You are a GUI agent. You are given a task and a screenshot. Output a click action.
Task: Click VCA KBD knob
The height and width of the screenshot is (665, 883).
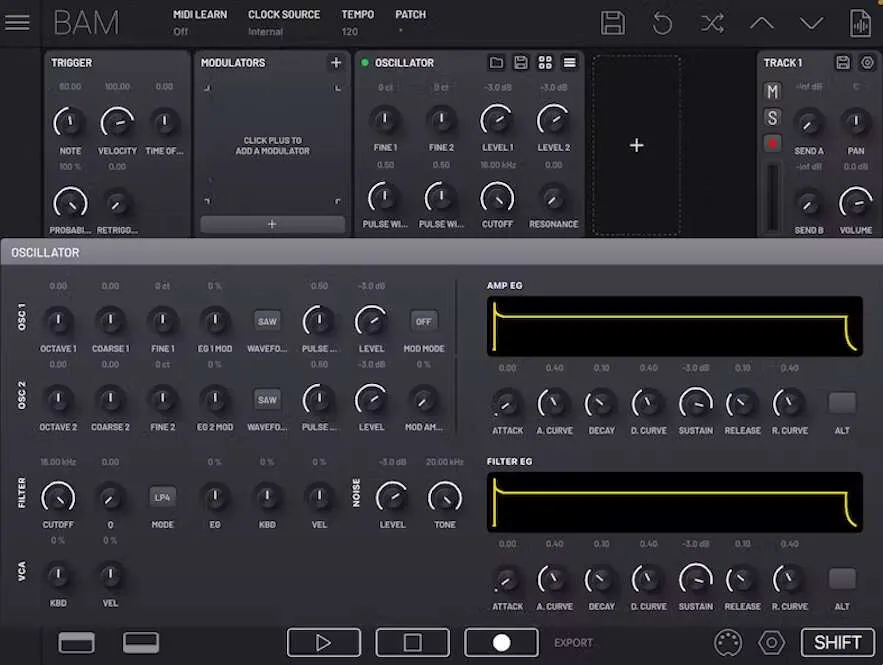click(58, 575)
